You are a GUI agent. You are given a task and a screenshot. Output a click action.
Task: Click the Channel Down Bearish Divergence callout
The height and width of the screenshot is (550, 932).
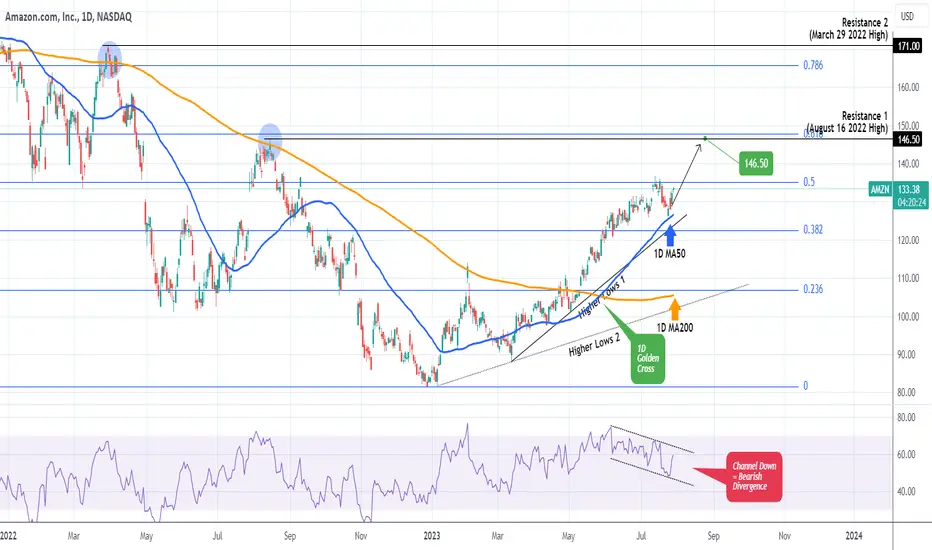tap(754, 476)
